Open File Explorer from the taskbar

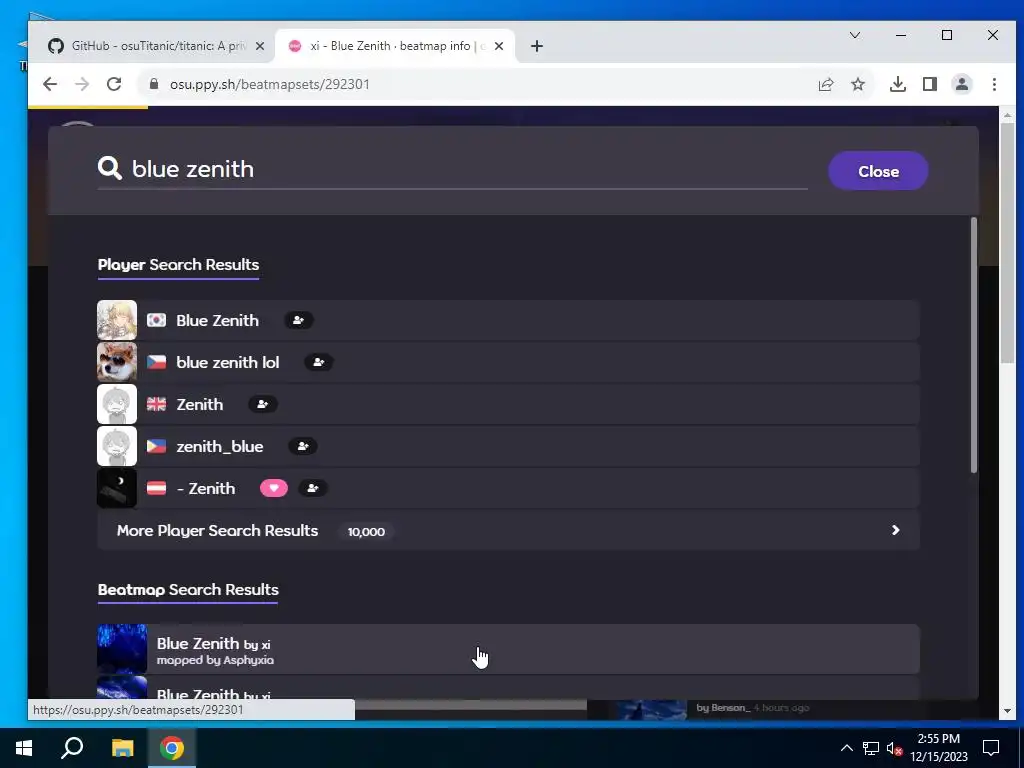point(122,748)
